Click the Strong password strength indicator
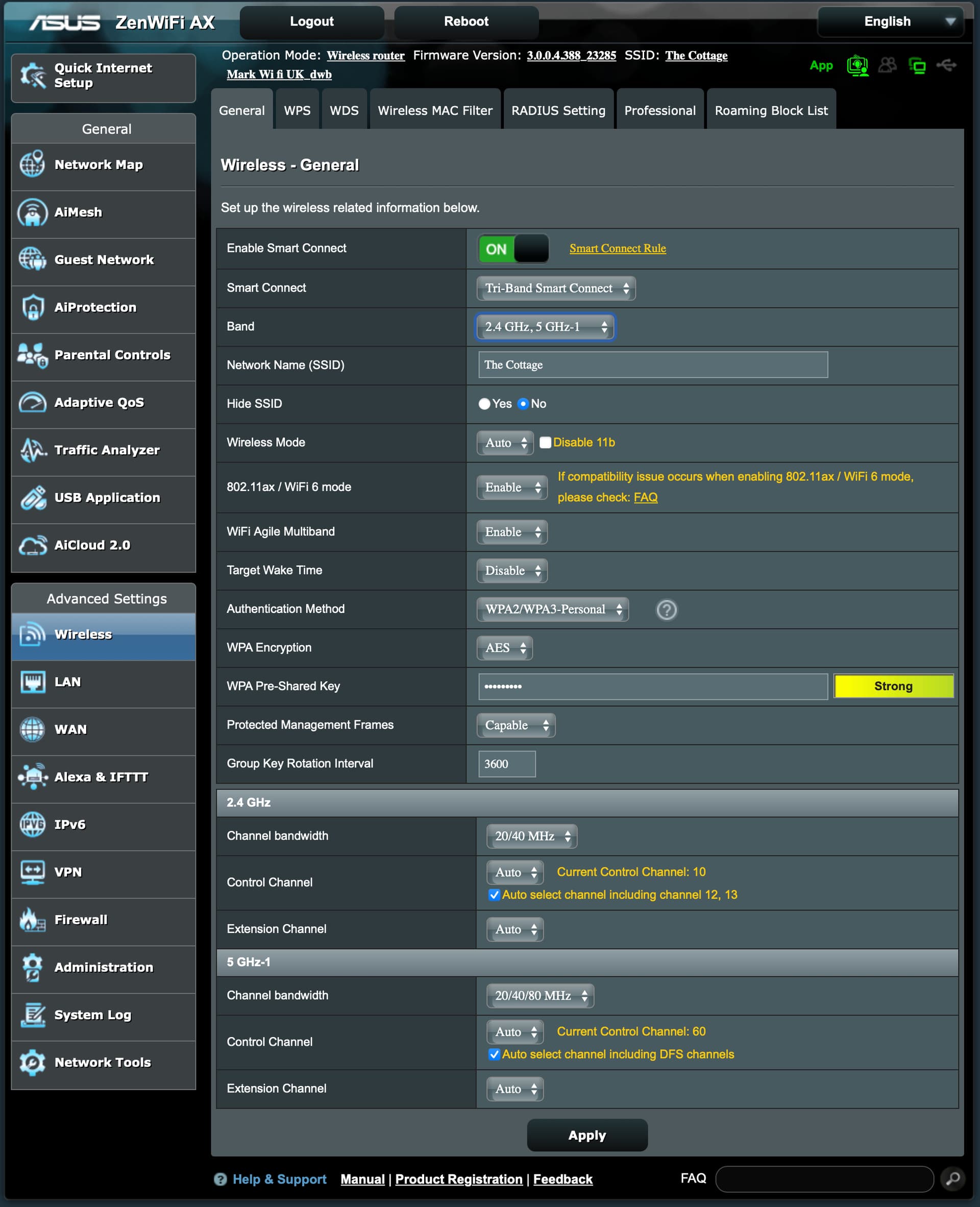The height and width of the screenshot is (1207, 980). 893,686
